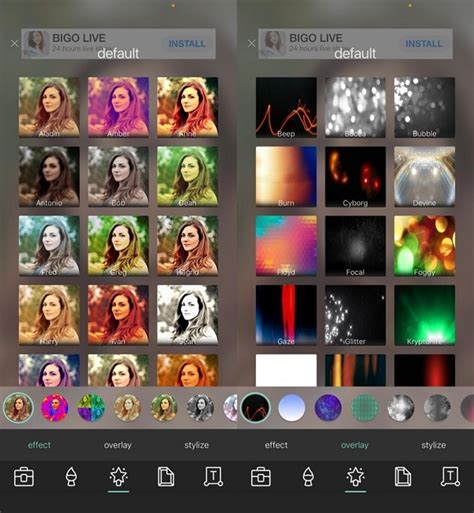Add the Foggy overlay

coord(424,246)
